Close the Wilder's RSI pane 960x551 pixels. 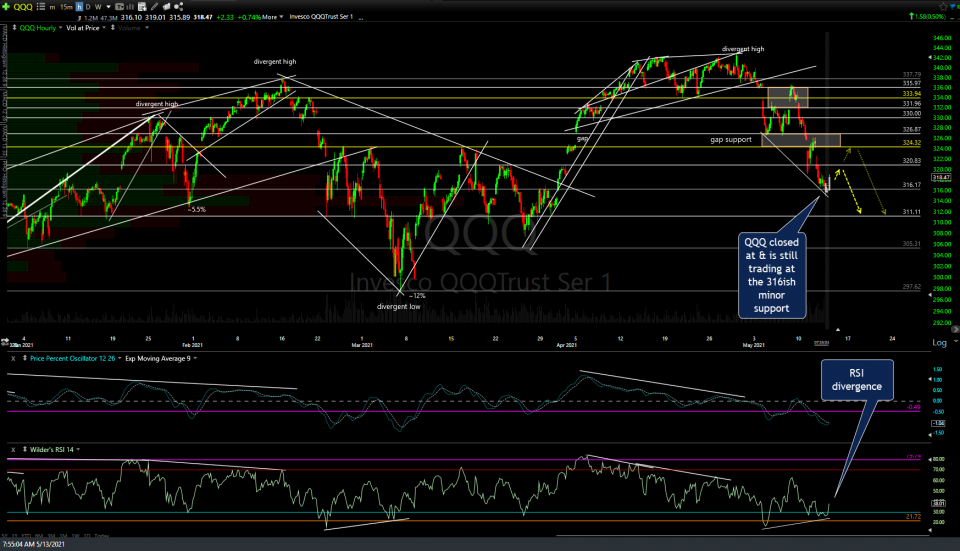tap(13, 449)
